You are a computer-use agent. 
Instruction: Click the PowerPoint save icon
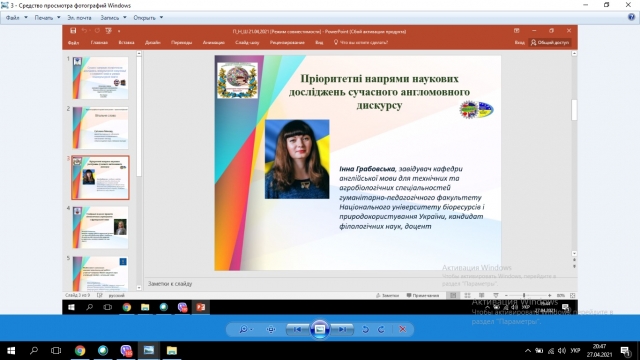click(73, 31)
